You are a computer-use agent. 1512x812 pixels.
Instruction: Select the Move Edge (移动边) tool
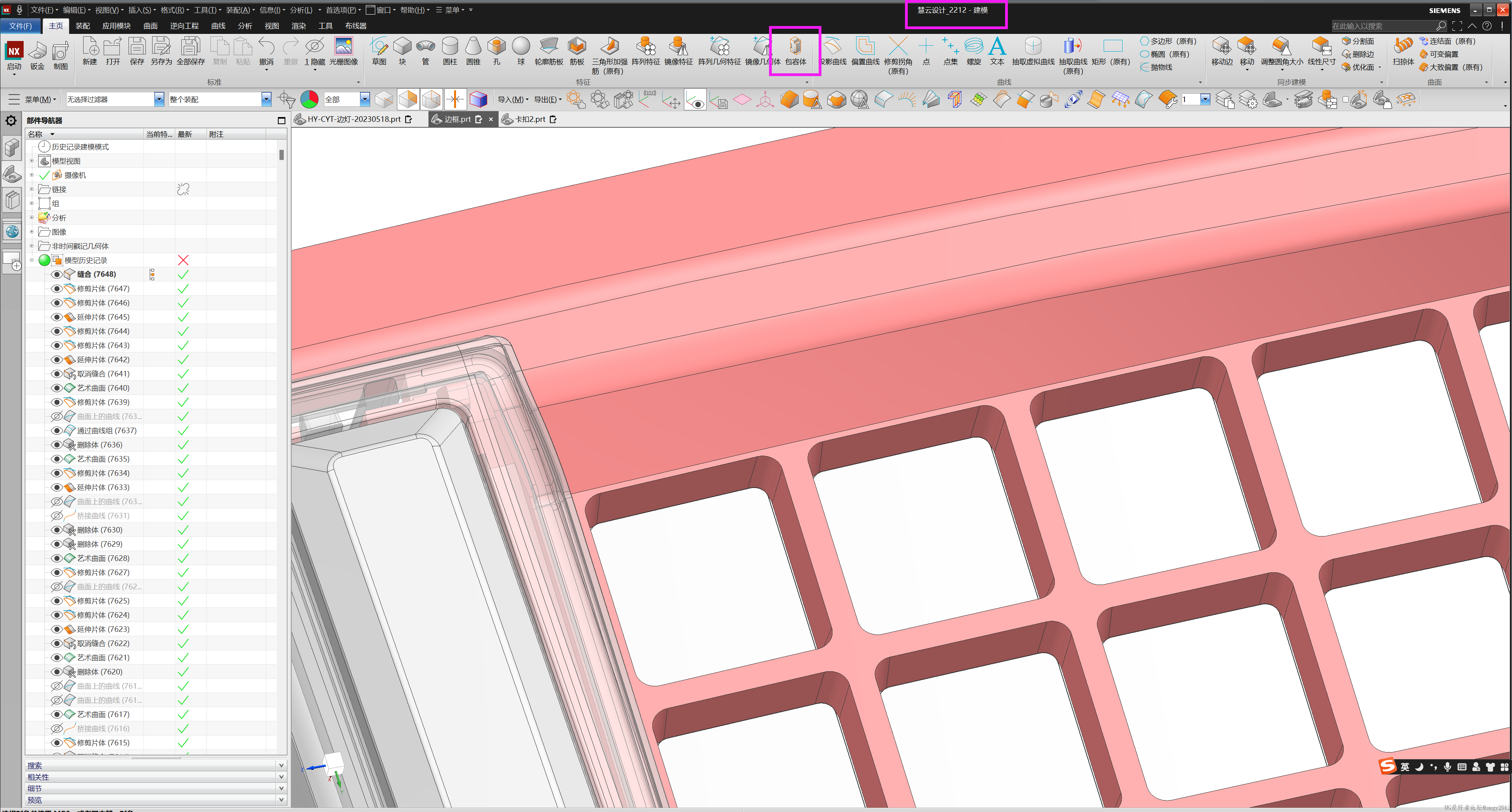[x=1222, y=51]
